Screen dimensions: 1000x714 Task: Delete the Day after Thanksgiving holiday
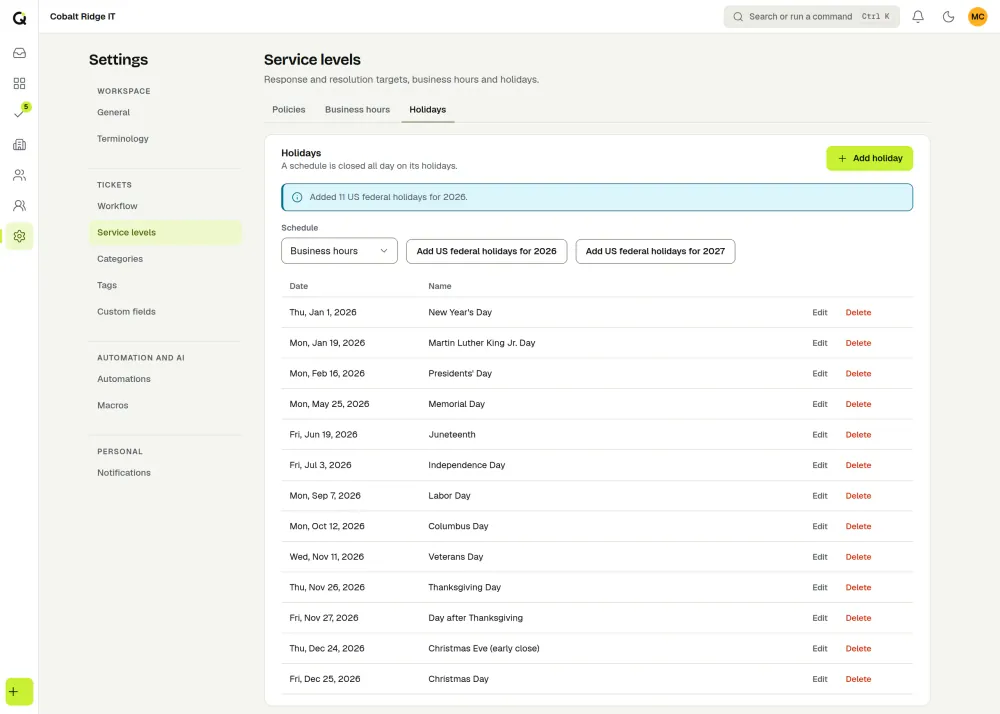pyautogui.click(x=858, y=618)
